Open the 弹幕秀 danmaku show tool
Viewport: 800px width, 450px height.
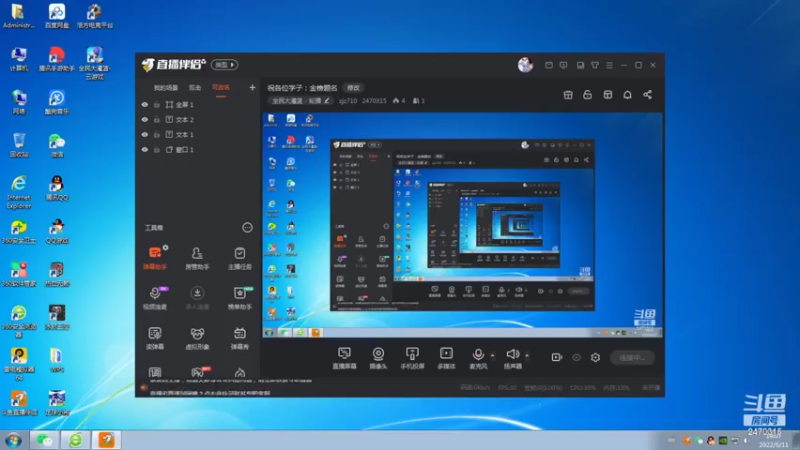click(239, 338)
